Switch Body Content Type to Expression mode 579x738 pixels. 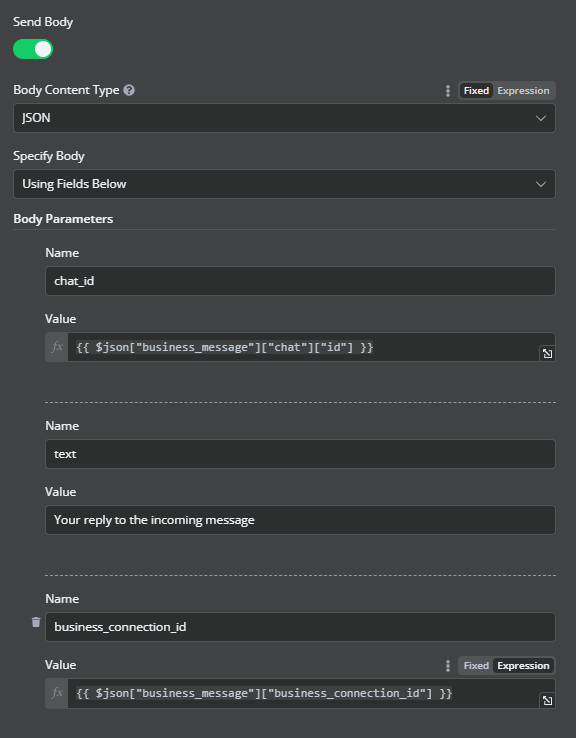pyautogui.click(x=523, y=91)
